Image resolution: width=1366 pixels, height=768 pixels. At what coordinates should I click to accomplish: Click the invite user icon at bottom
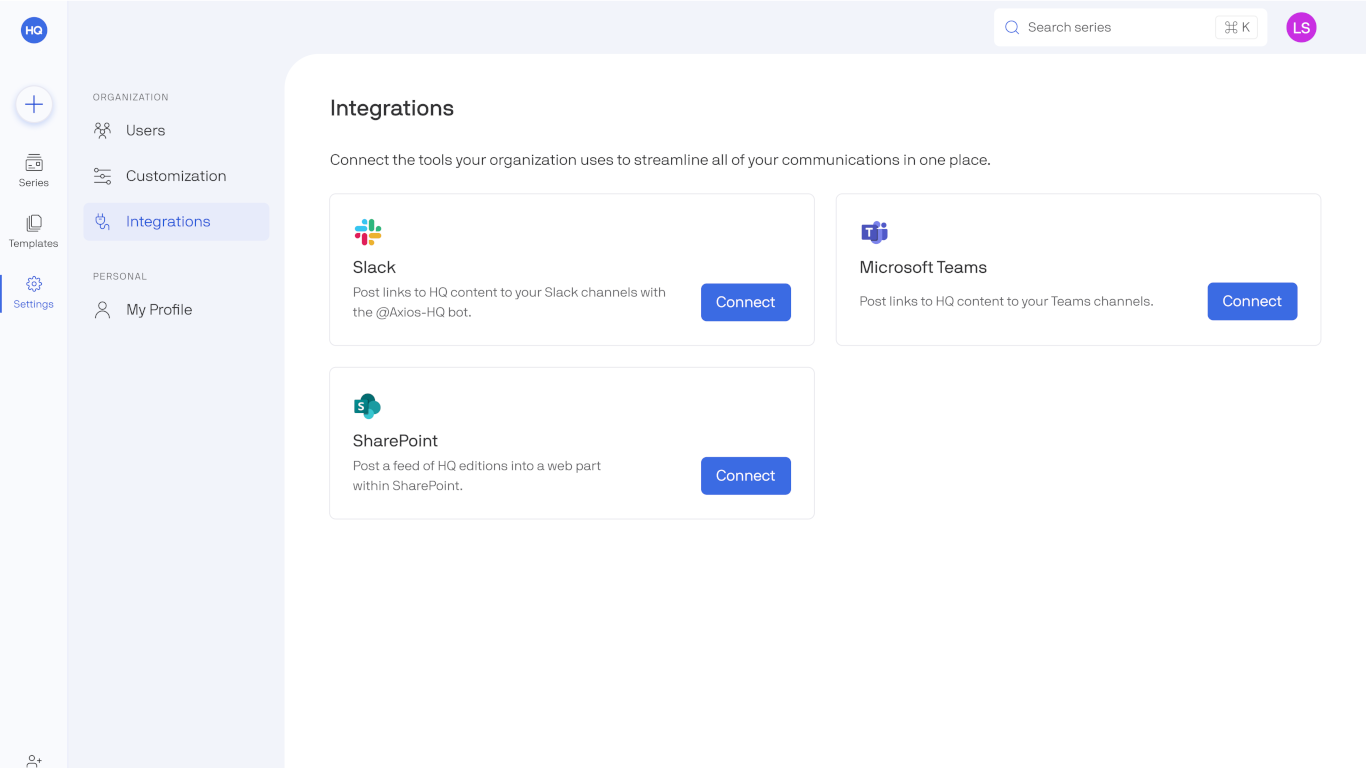point(34,761)
